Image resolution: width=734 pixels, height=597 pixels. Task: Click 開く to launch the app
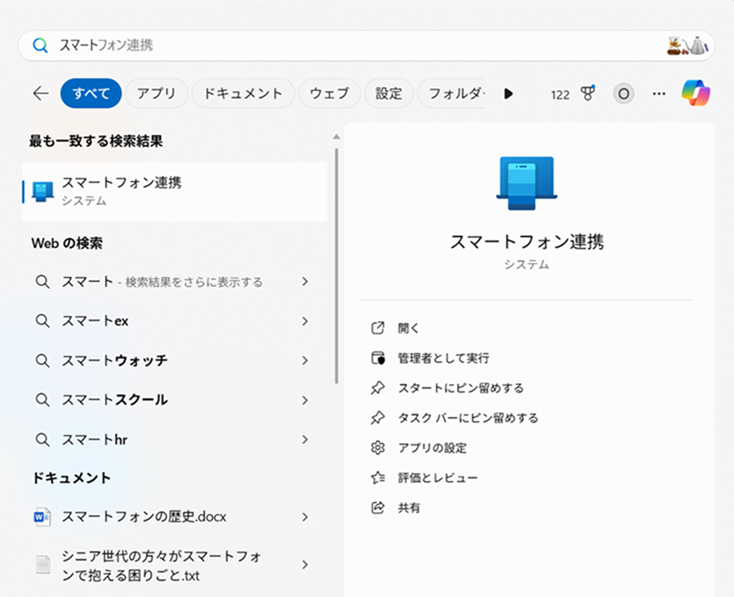click(409, 328)
